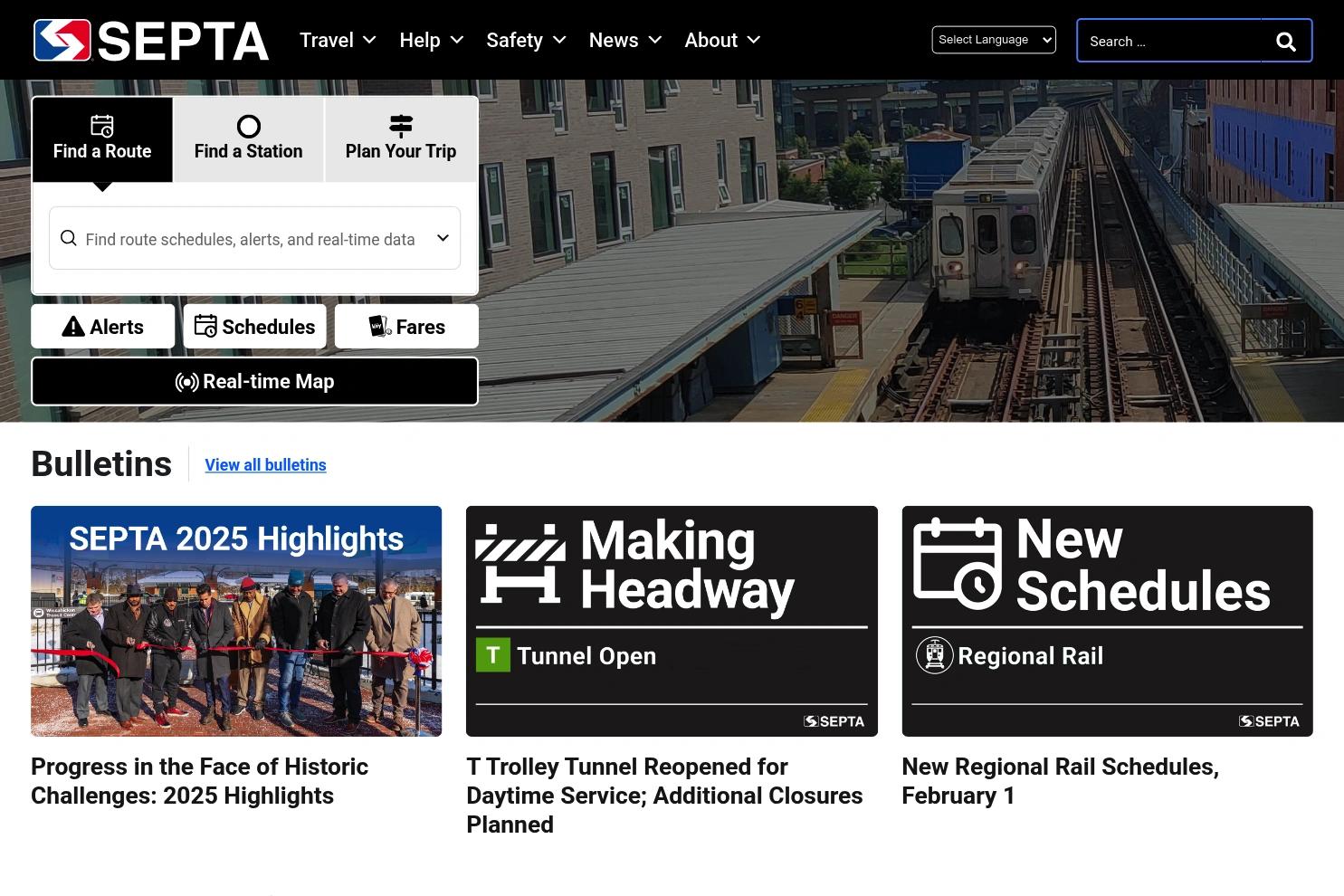Click the fare card Fares icon

380,326
